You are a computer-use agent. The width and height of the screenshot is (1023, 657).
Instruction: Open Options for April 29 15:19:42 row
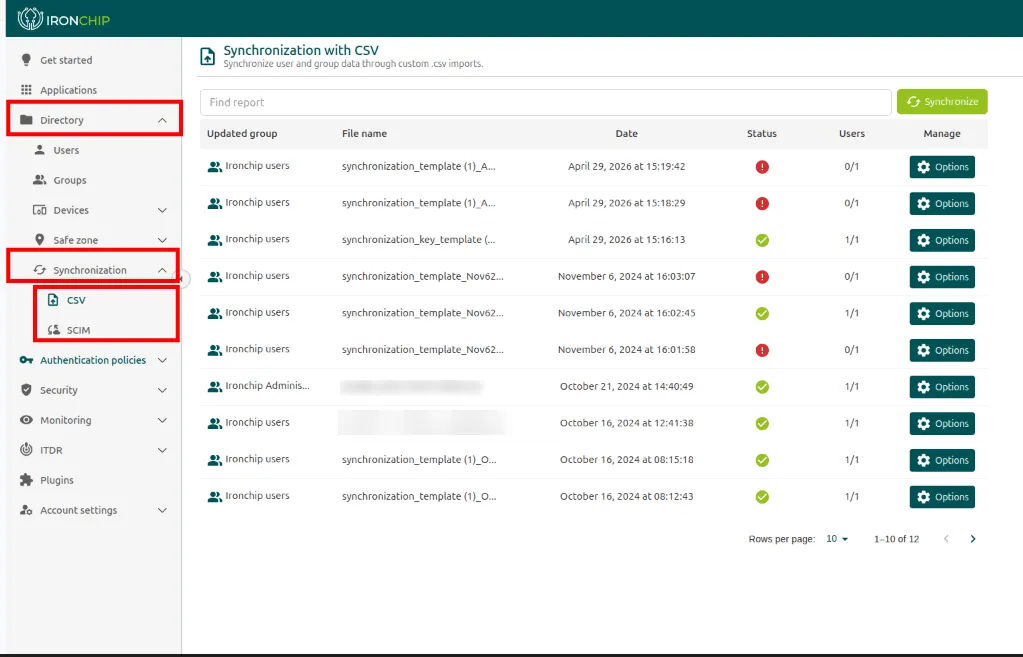tap(942, 167)
